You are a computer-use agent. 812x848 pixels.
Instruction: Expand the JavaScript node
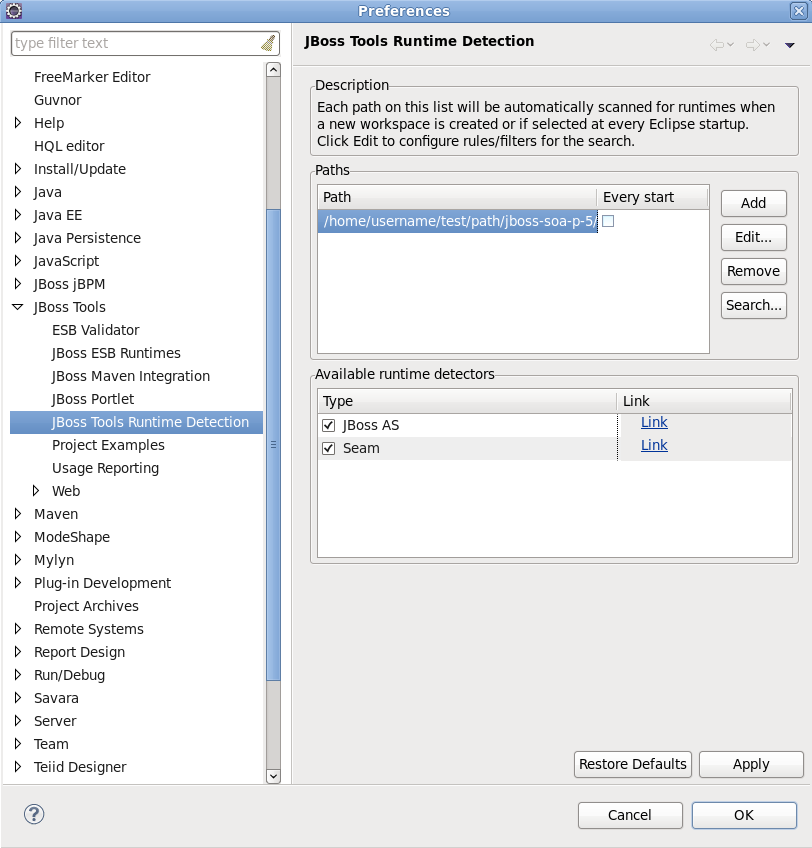coord(18,261)
